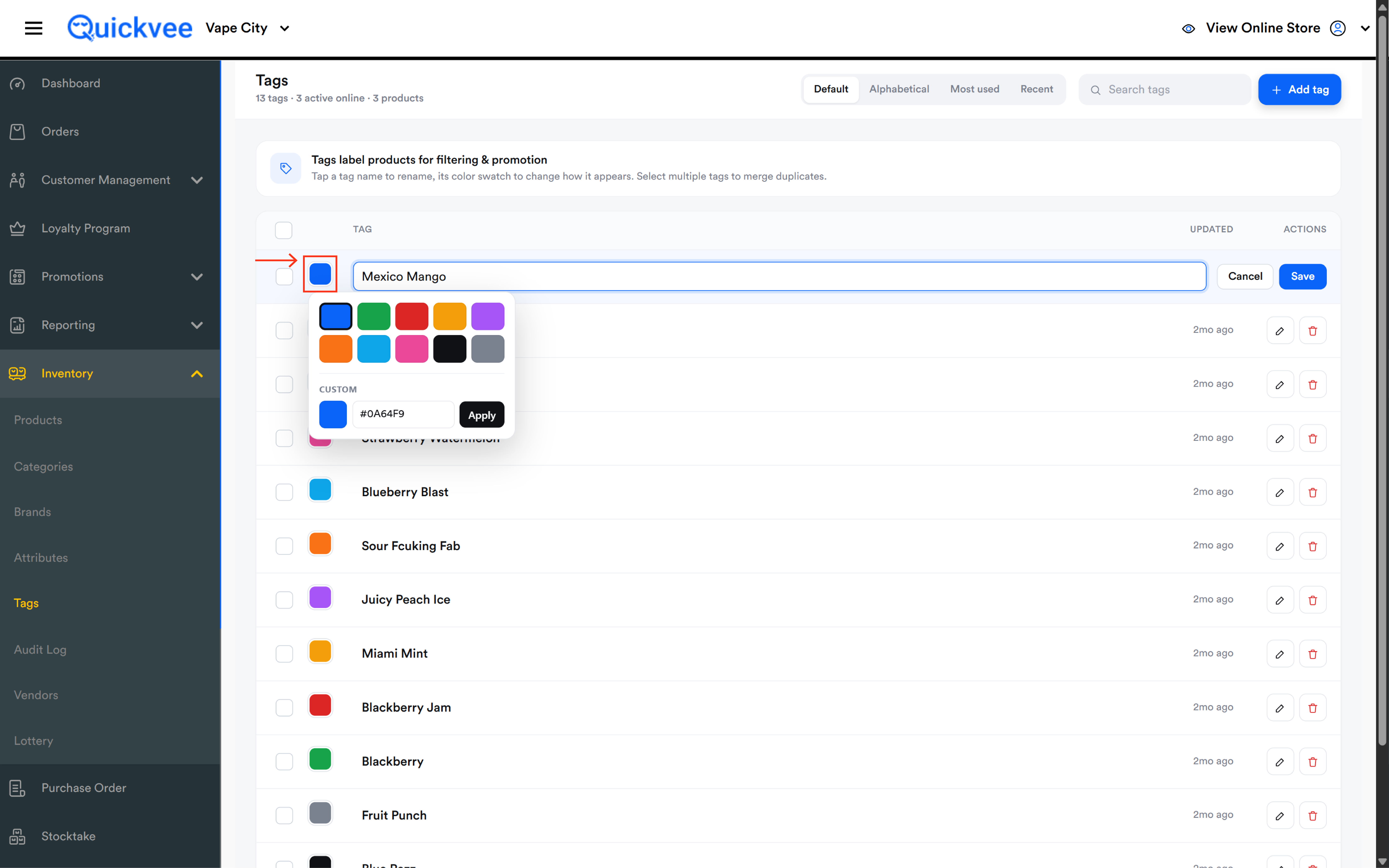Pick the purple swatch in color picker
The height and width of the screenshot is (868, 1389).
click(488, 316)
